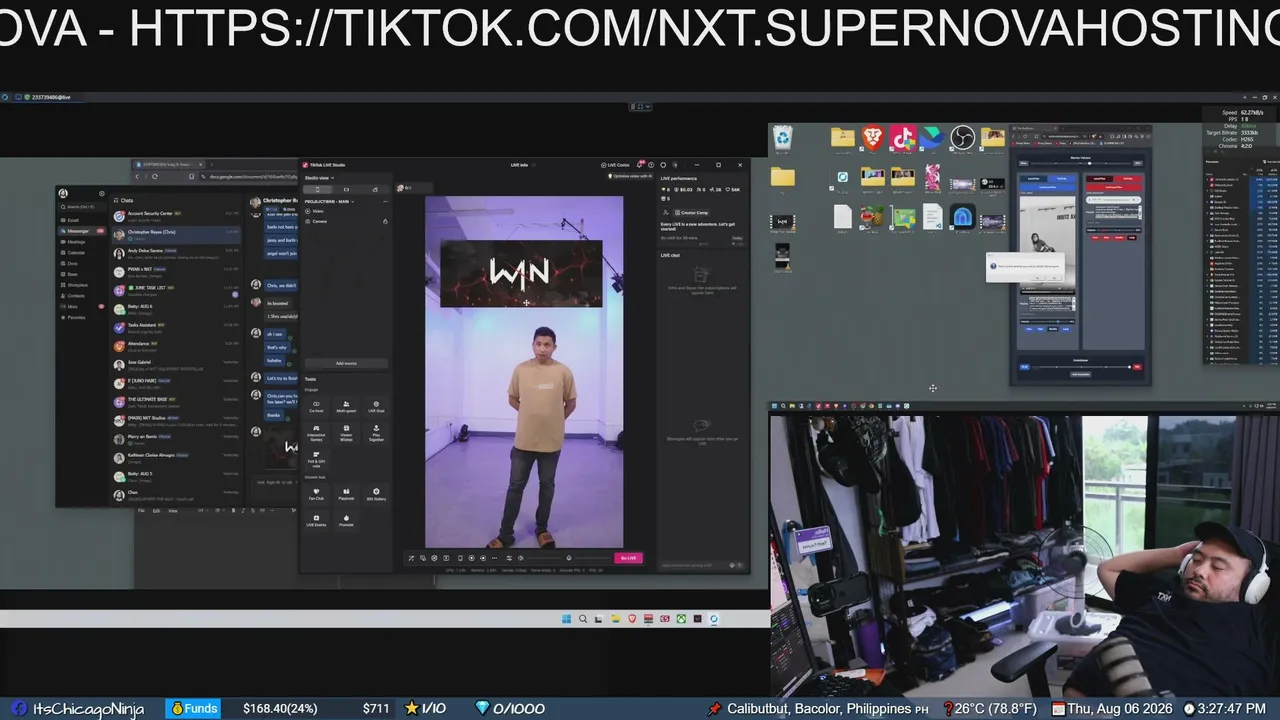Screen dimensions: 1280x720
Task: Open the Play Together tool
Action: 376,432
